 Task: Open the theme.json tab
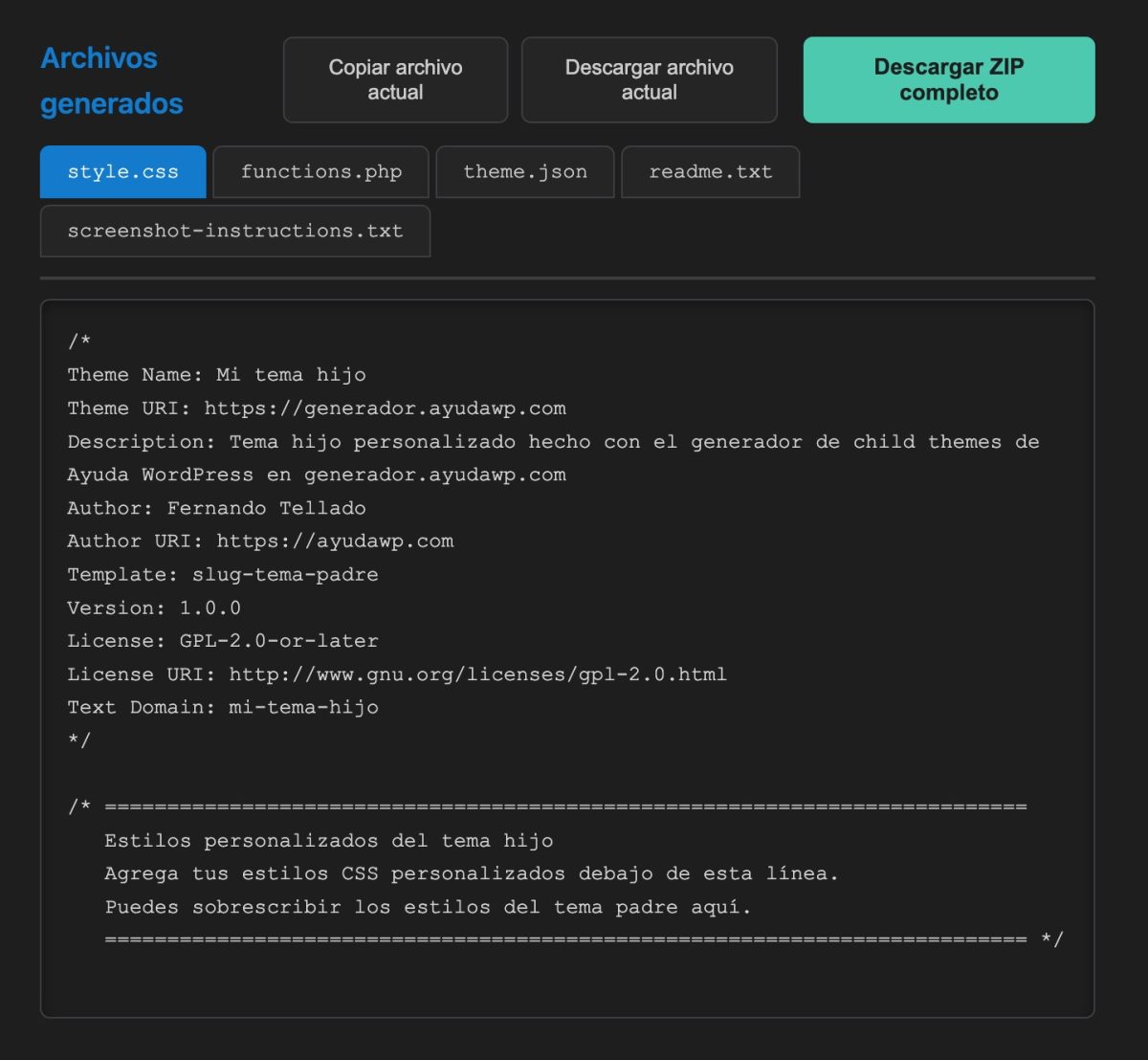point(524,172)
